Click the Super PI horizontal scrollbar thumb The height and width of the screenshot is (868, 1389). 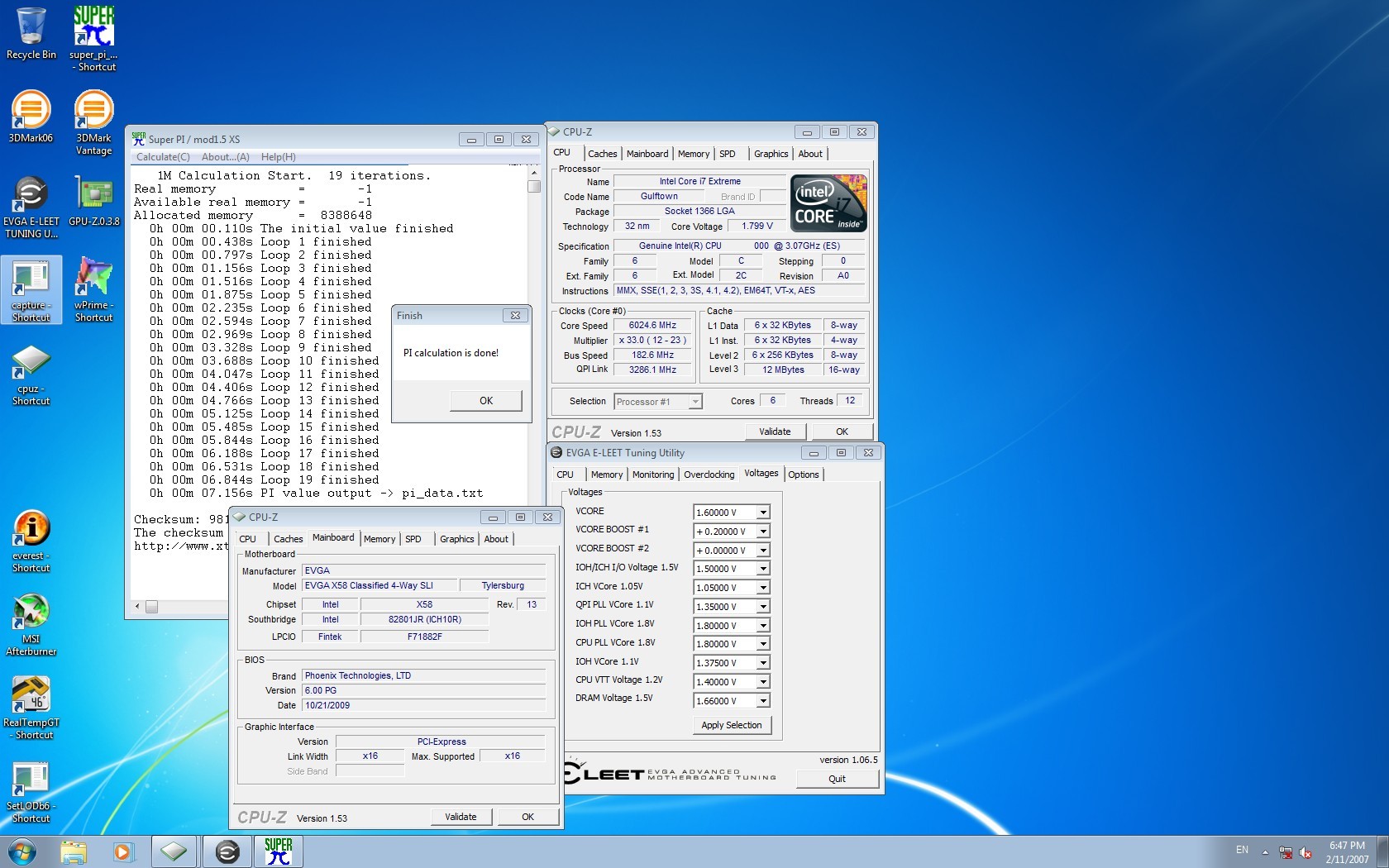151,607
